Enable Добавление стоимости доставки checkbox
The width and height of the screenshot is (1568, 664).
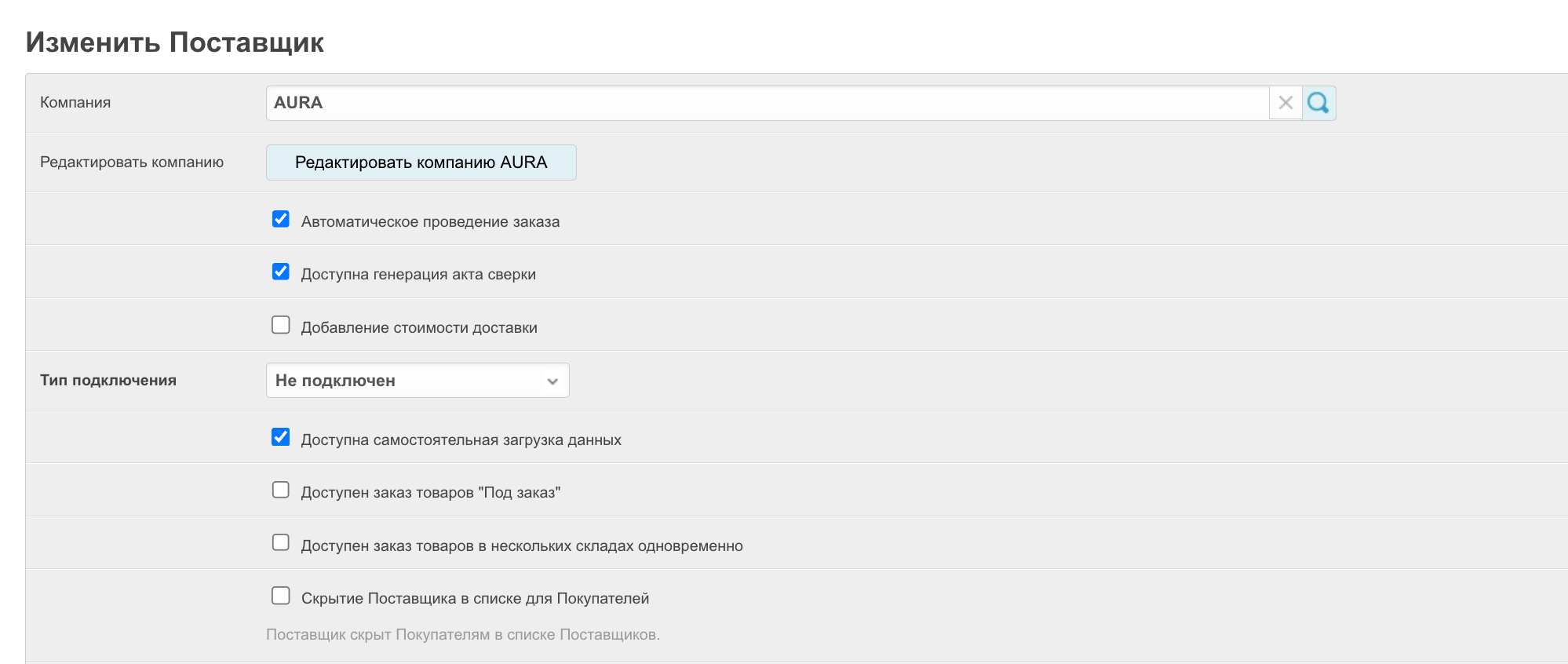pyautogui.click(x=280, y=325)
